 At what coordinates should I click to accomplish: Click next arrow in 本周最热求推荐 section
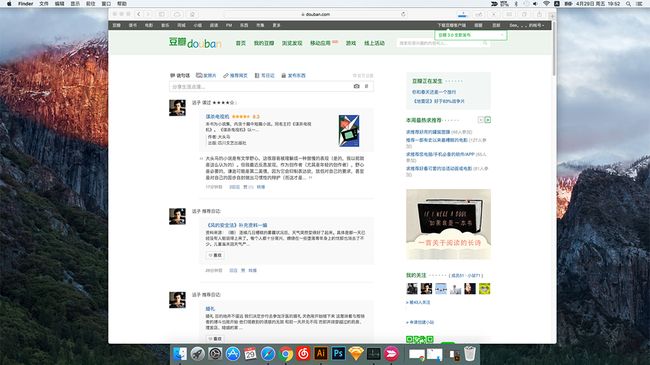point(488,120)
